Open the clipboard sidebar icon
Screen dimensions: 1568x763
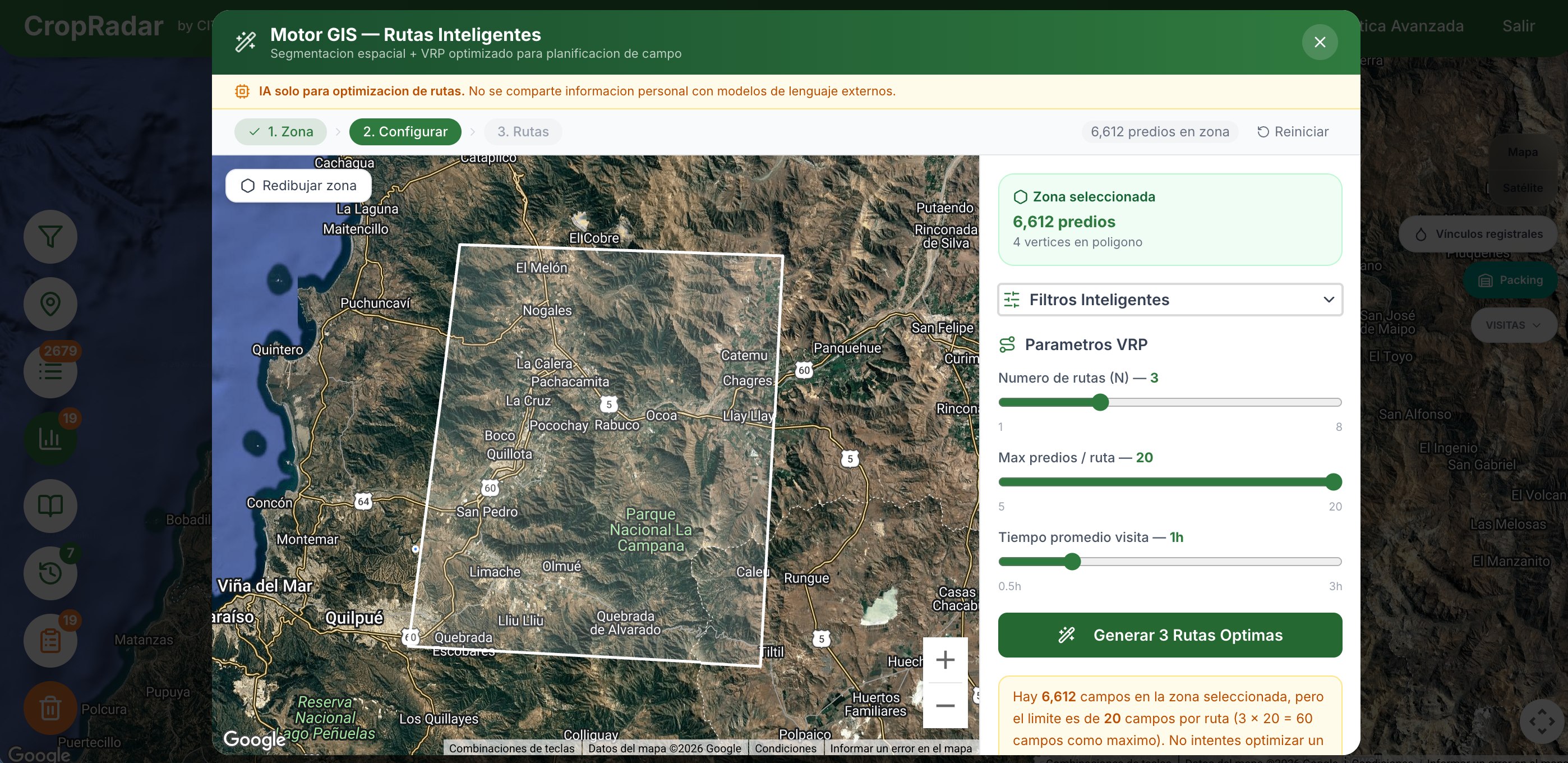click(x=50, y=640)
